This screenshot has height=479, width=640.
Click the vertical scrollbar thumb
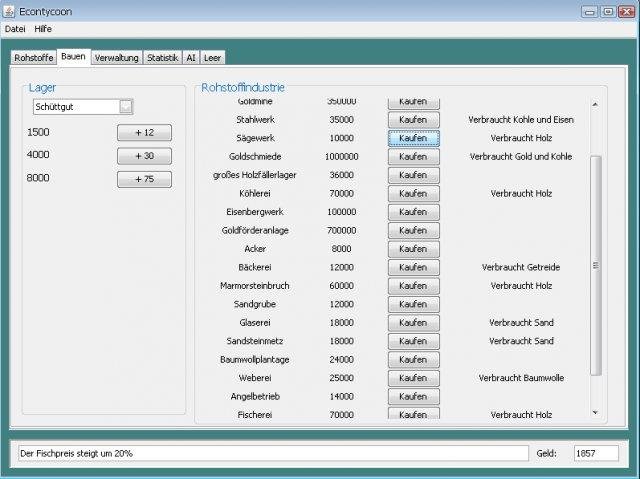click(x=596, y=265)
